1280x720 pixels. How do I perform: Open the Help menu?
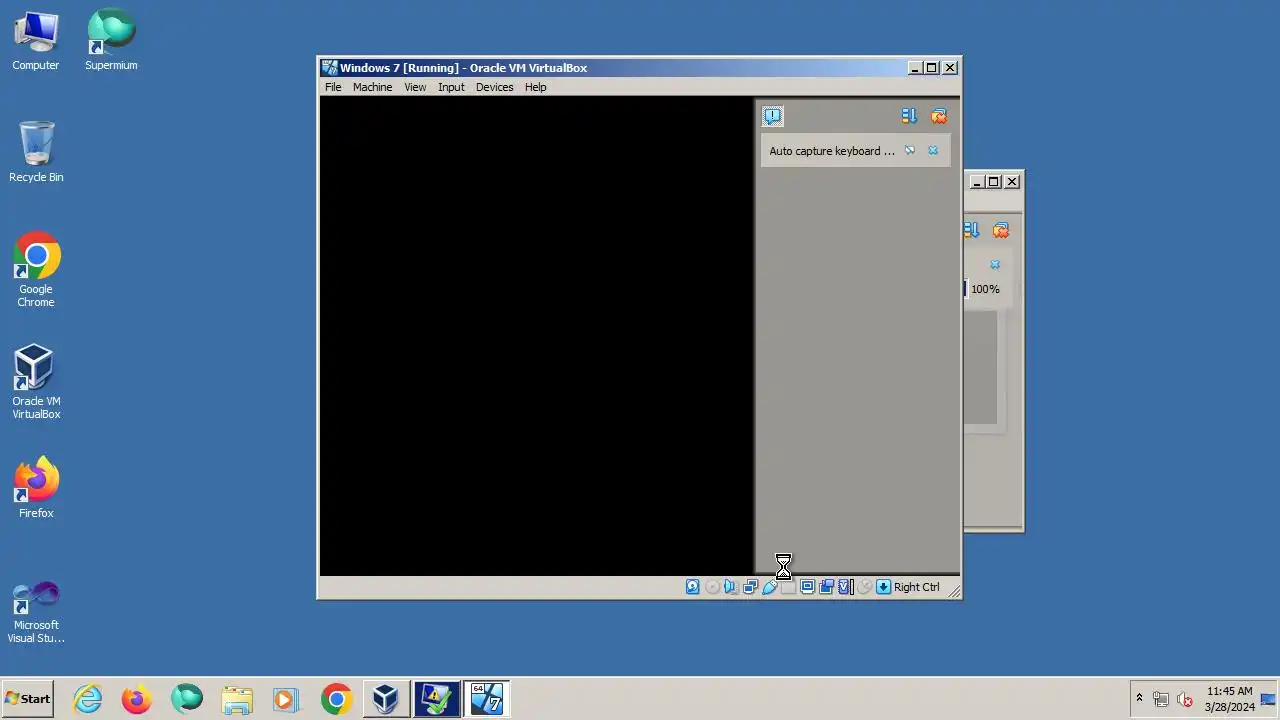pyautogui.click(x=536, y=87)
